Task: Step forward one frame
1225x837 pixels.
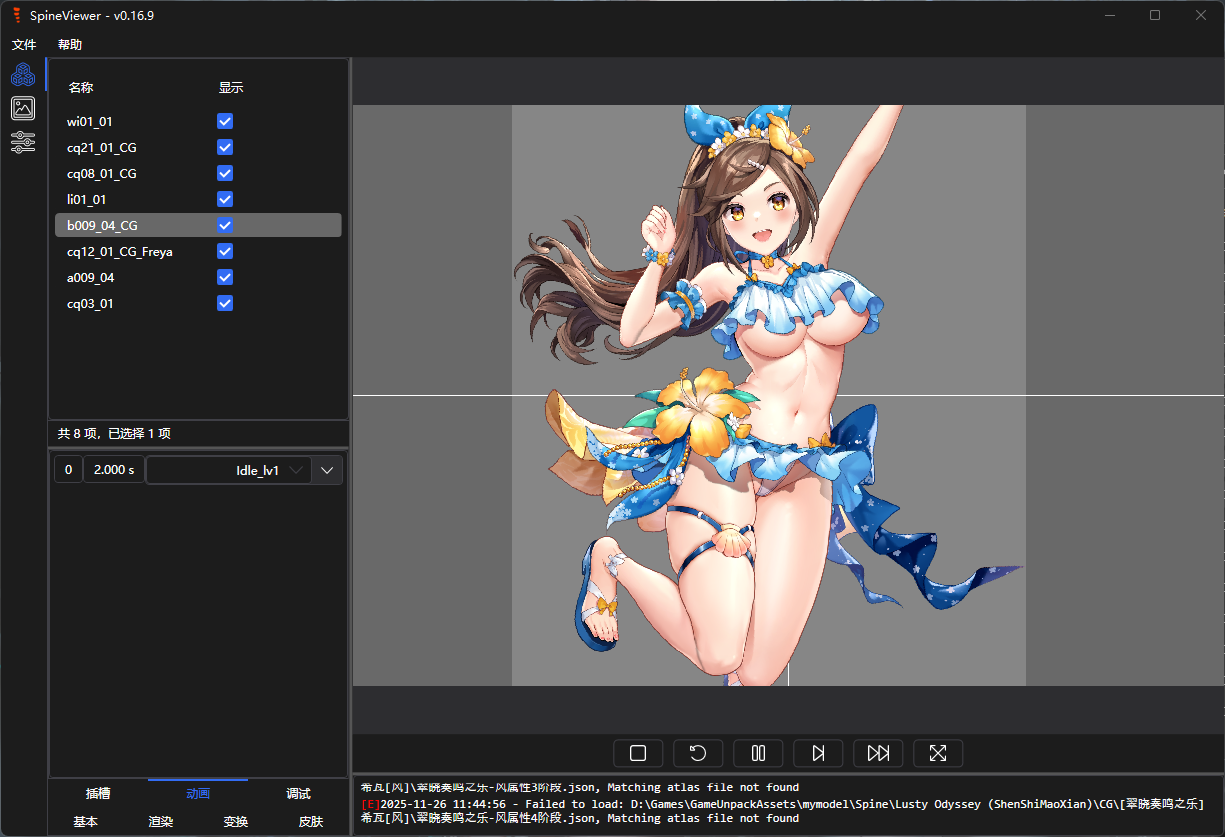Action: click(818, 753)
